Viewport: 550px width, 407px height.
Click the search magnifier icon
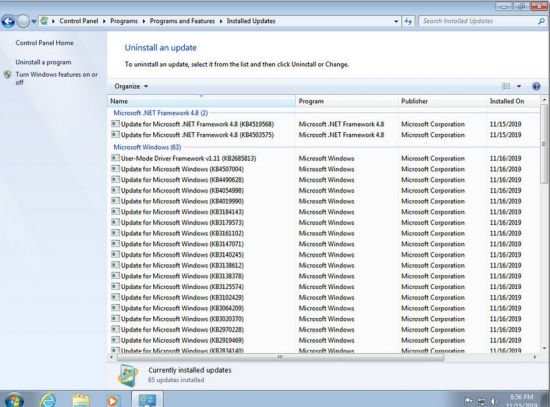click(x=541, y=21)
